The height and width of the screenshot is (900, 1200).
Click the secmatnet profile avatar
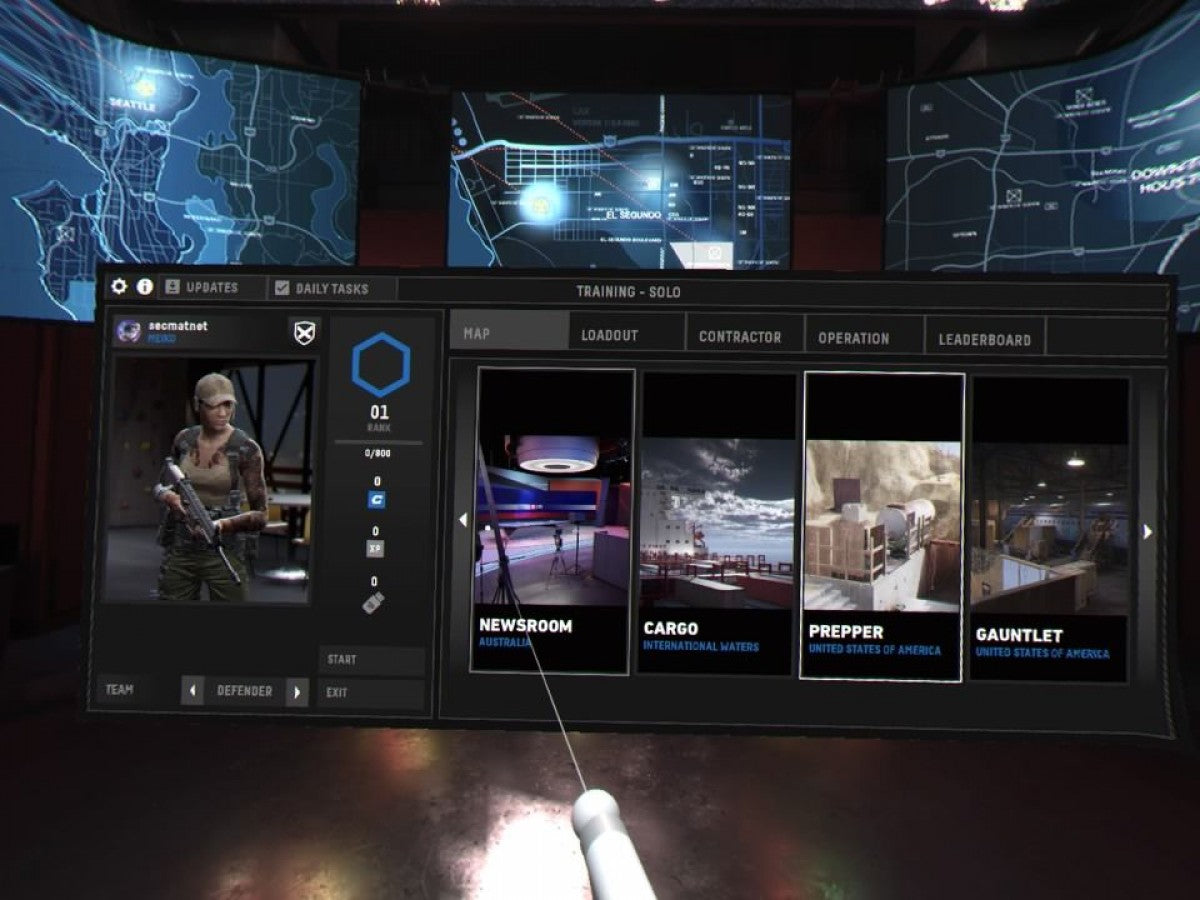coord(128,331)
